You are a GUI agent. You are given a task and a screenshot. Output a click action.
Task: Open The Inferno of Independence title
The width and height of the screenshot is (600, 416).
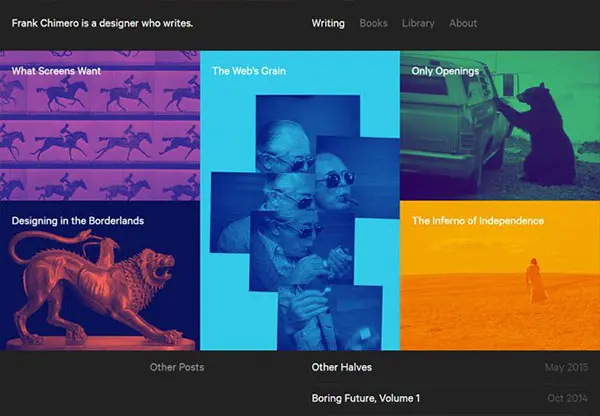[x=478, y=221]
